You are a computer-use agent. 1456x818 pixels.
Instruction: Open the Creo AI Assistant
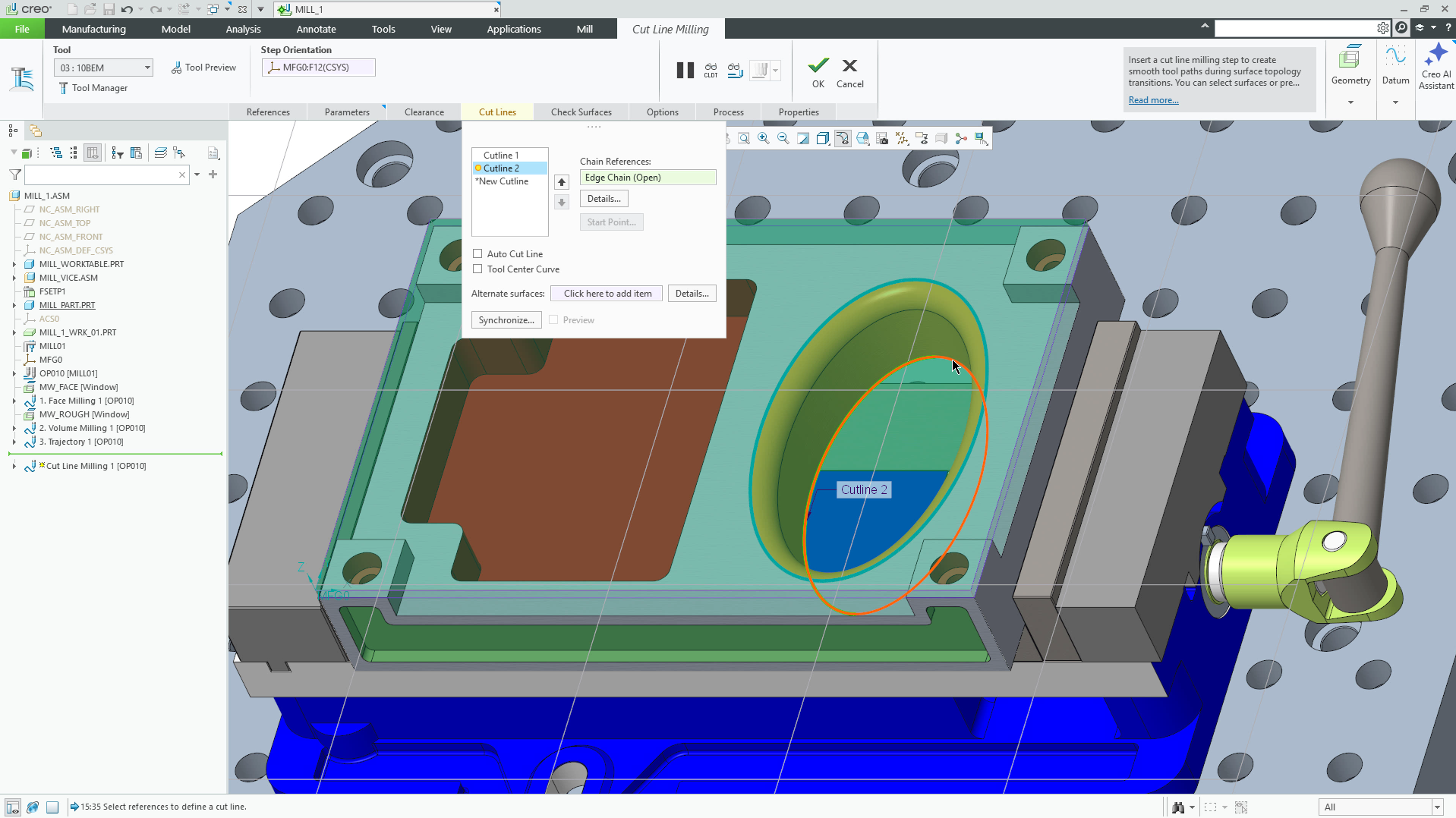(1436, 67)
